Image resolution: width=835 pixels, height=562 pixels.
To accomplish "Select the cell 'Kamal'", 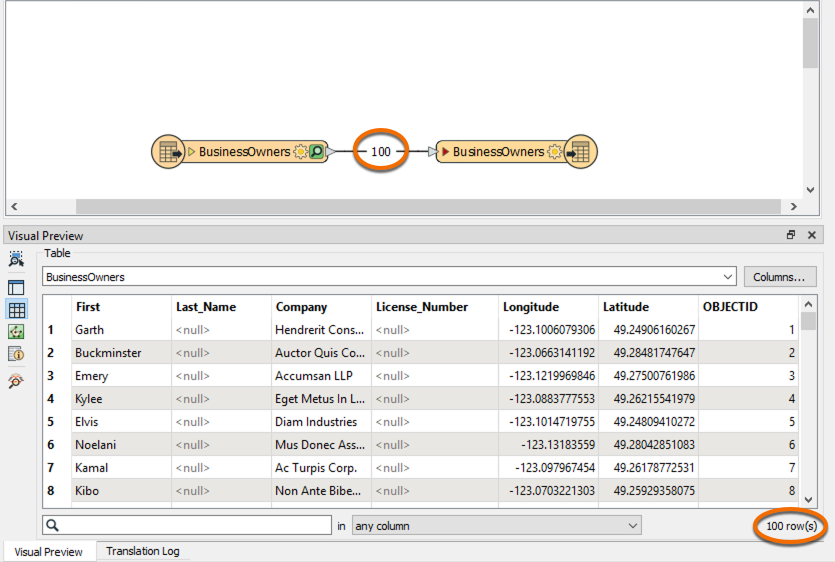I will coord(122,468).
